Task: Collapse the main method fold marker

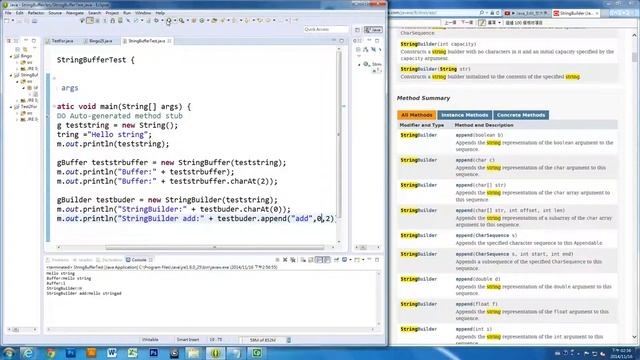Action: coord(54,107)
